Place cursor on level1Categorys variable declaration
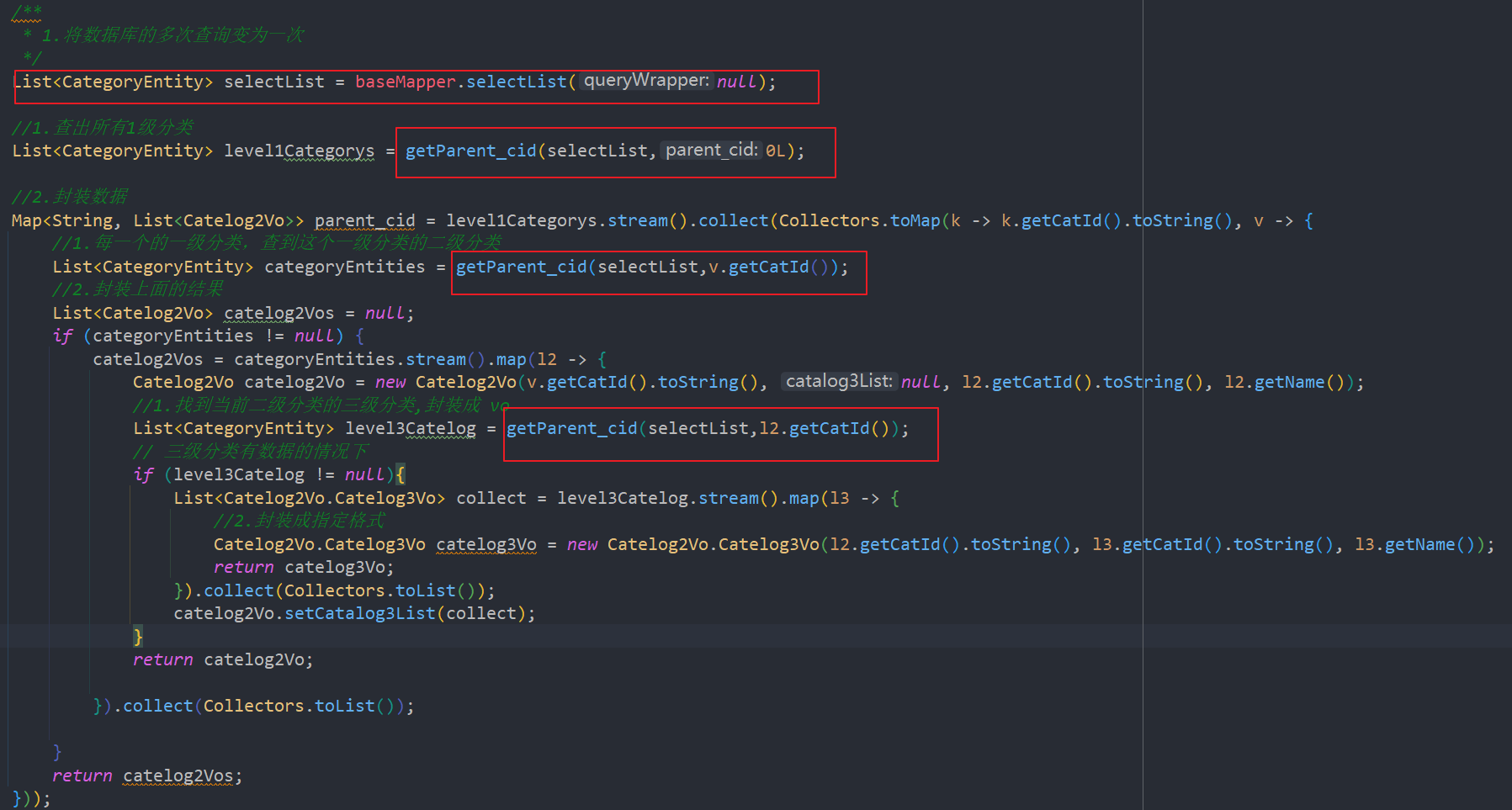Image resolution: width=1512 pixels, height=810 pixels. pyautogui.click(x=299, y=151)
